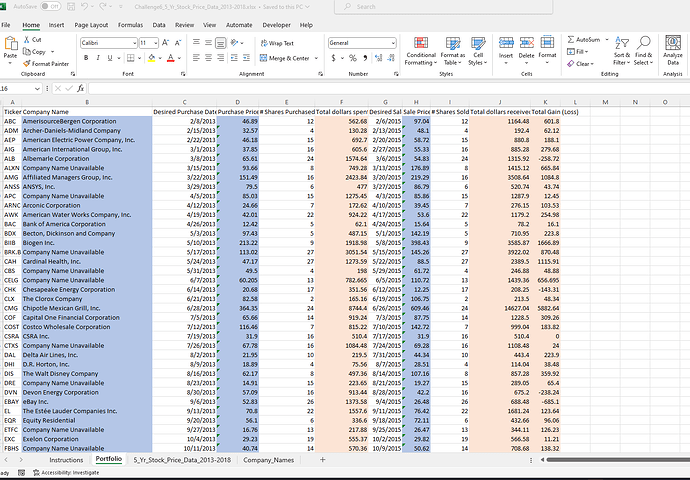This screenshot has height=480, width=690.
Task: Toggle Underline formatting
Action: 110,58
